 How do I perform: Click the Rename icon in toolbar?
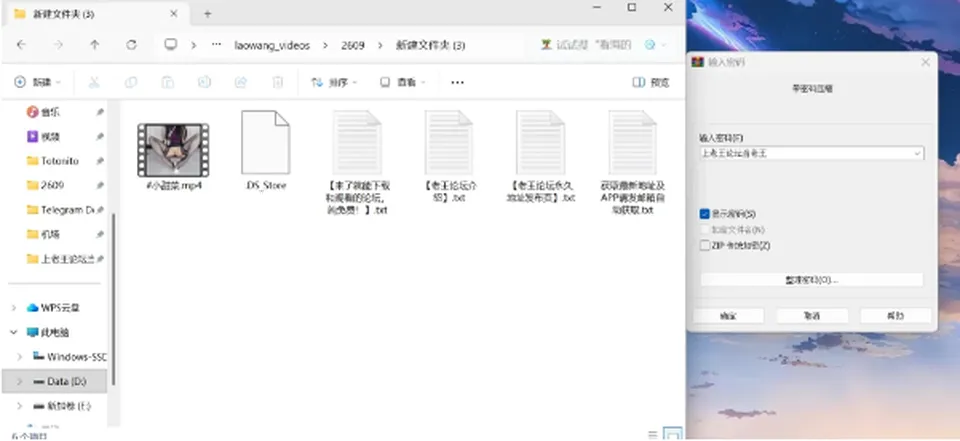[204, 82]
